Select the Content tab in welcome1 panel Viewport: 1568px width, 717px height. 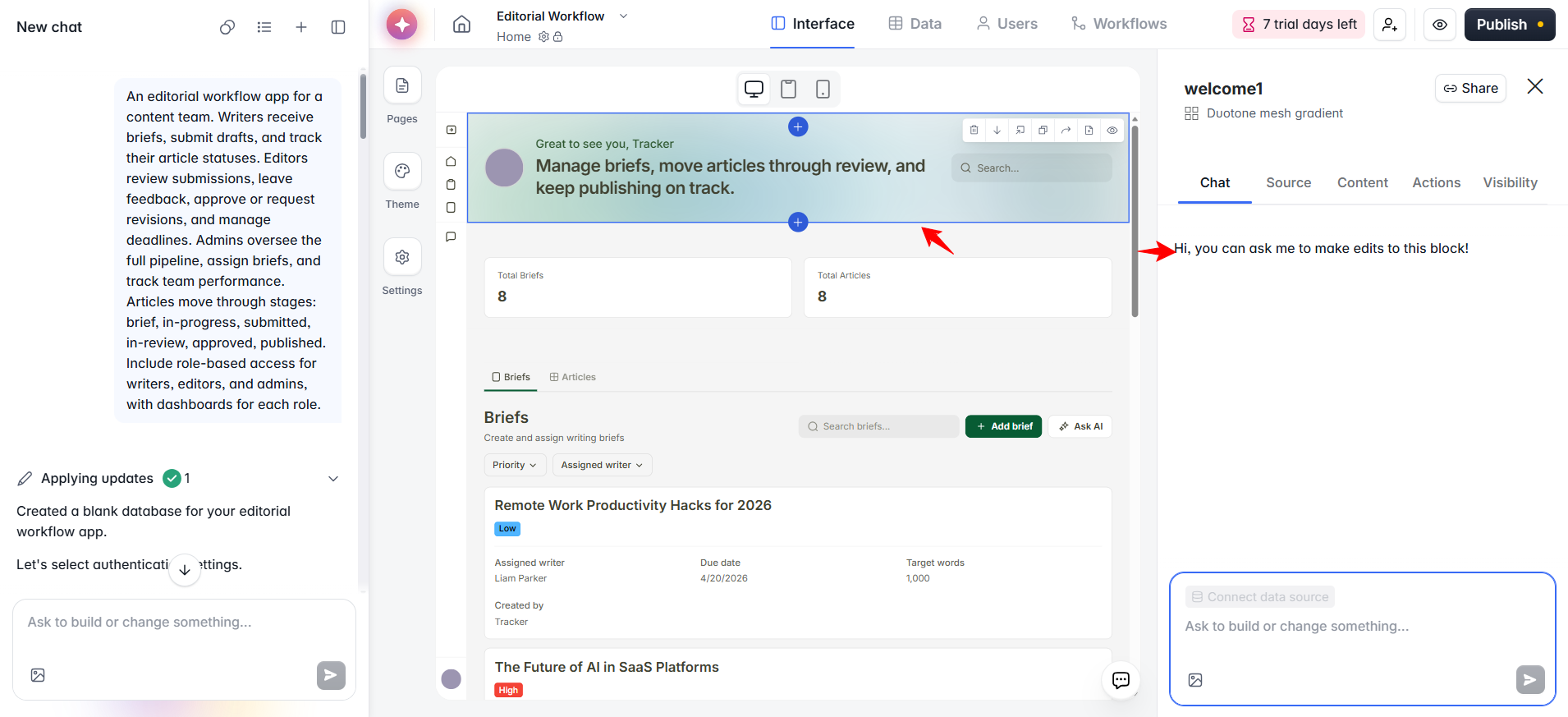click(x=1363, y=182)
